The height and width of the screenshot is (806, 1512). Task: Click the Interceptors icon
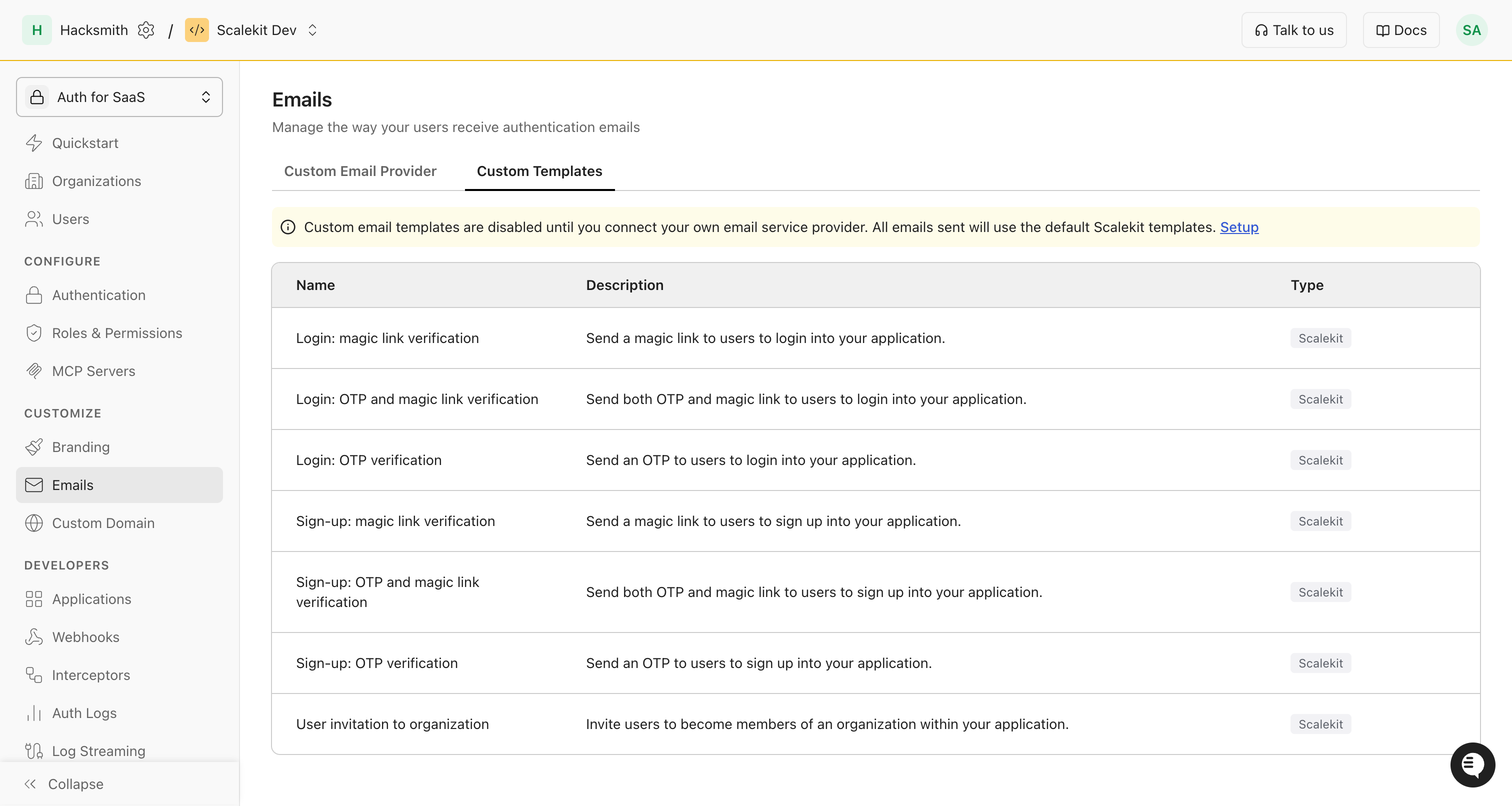34,675
